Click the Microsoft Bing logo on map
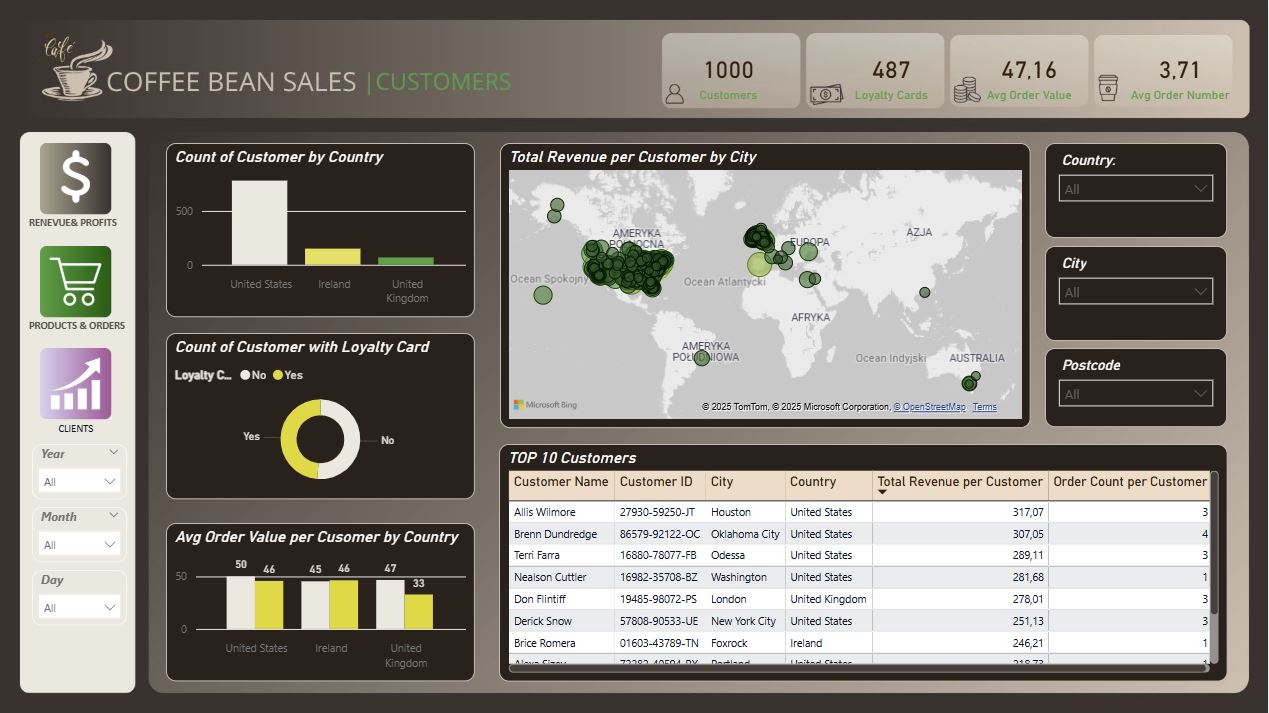Screen dimensions: 1269x713 [545, 405]
